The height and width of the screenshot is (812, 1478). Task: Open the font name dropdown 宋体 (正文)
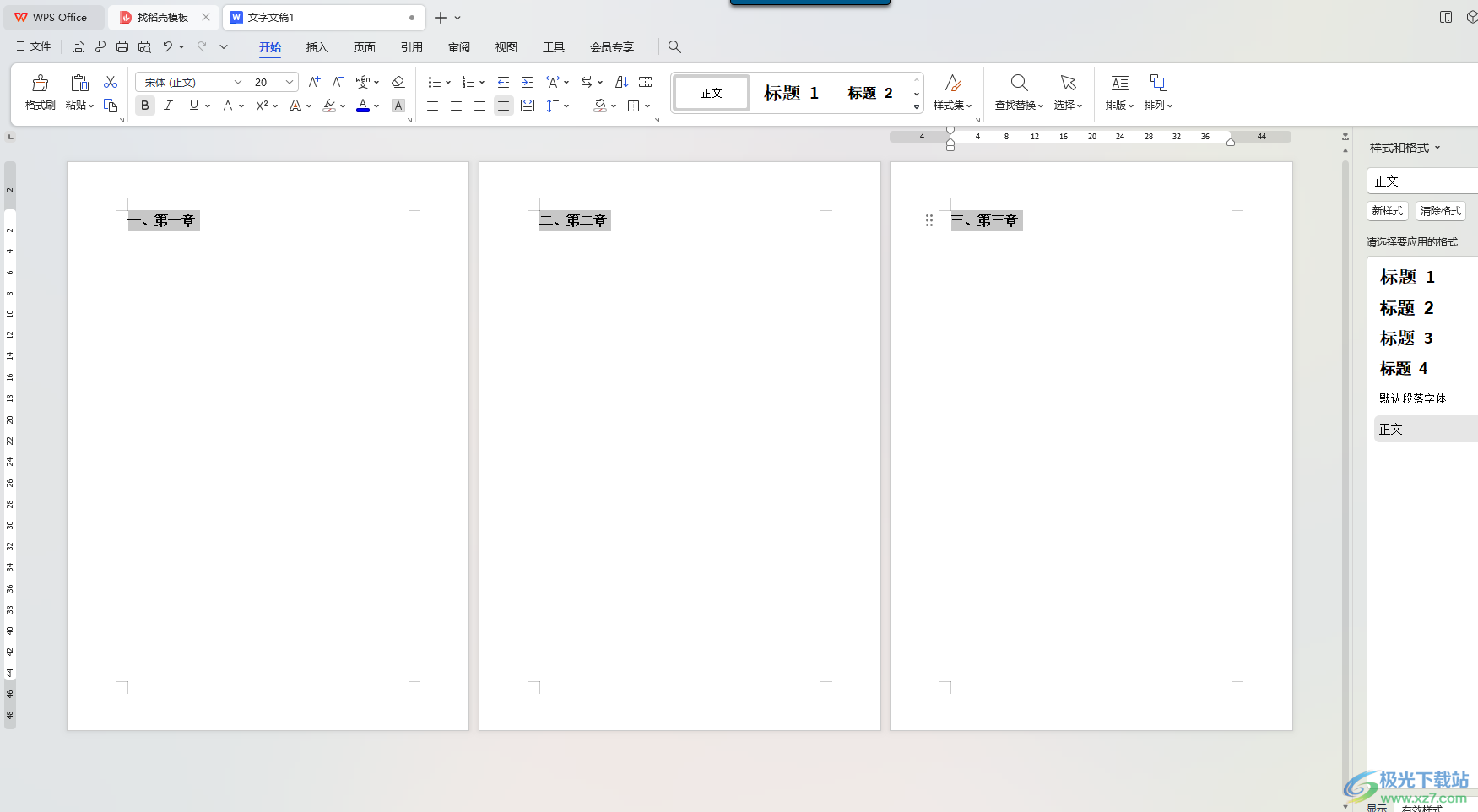237,82
